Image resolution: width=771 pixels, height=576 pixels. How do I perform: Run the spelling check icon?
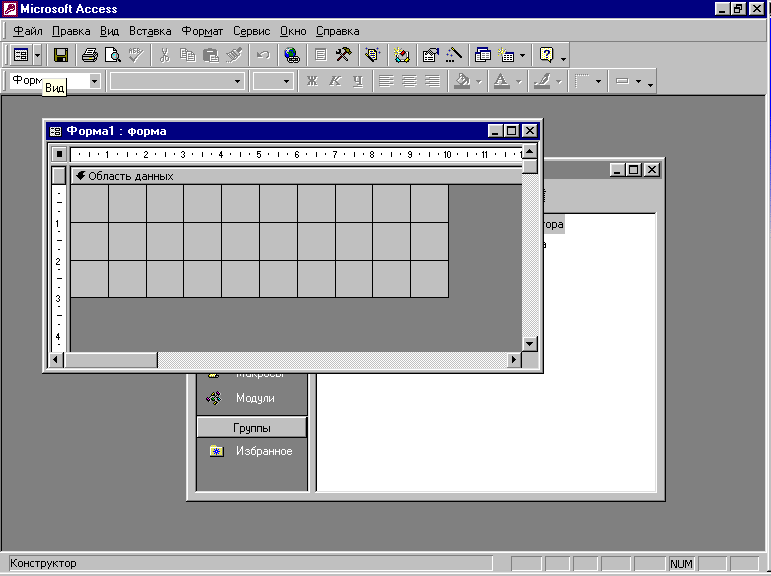coord(136,55)
